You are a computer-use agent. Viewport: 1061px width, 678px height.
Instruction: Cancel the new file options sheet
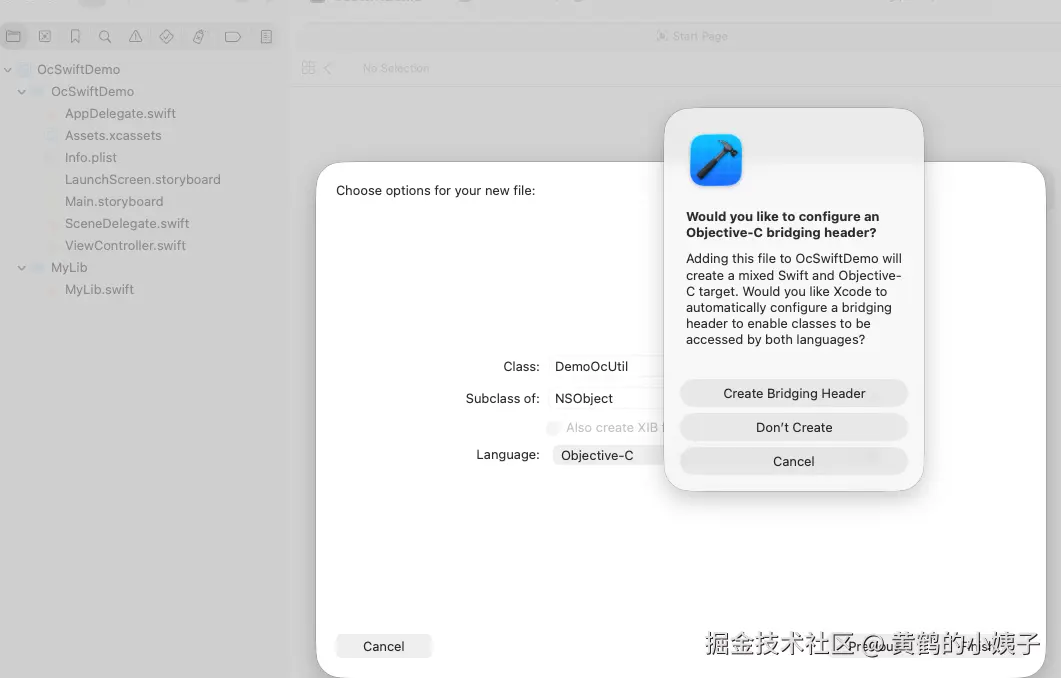384,646
